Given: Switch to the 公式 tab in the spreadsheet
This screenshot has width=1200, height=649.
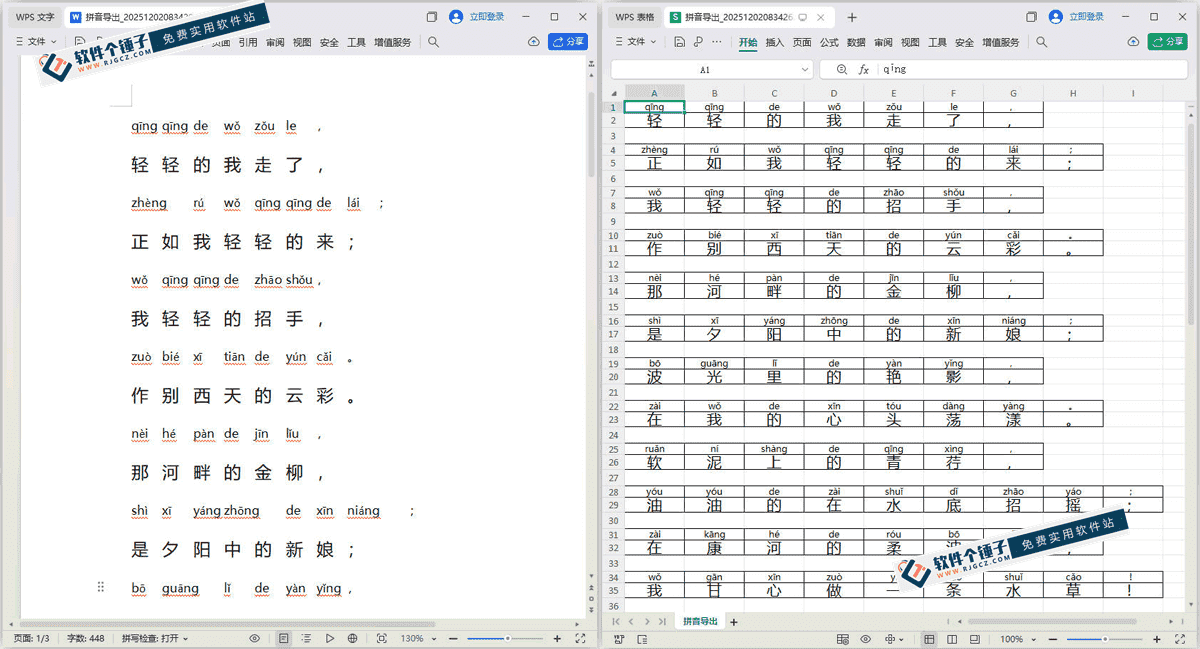Looking at the screenshot, I should tap(829, 42).
